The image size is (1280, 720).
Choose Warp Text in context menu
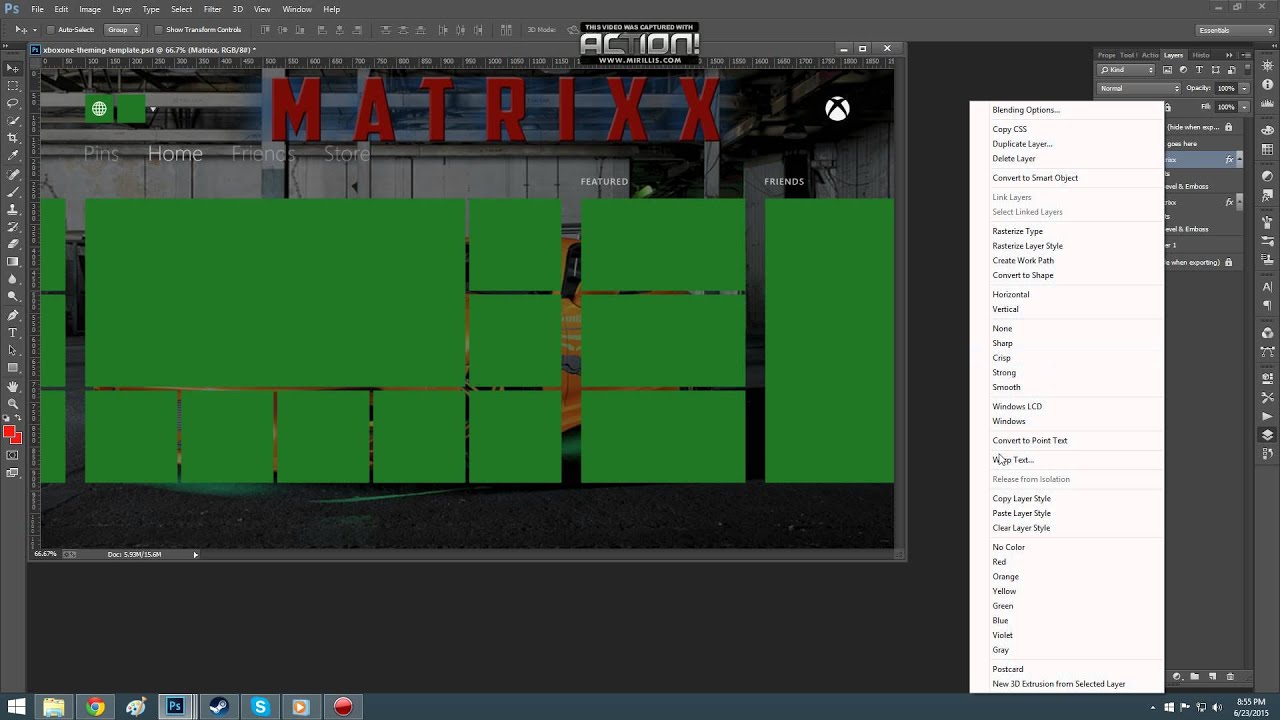(x=1013, y=460)
